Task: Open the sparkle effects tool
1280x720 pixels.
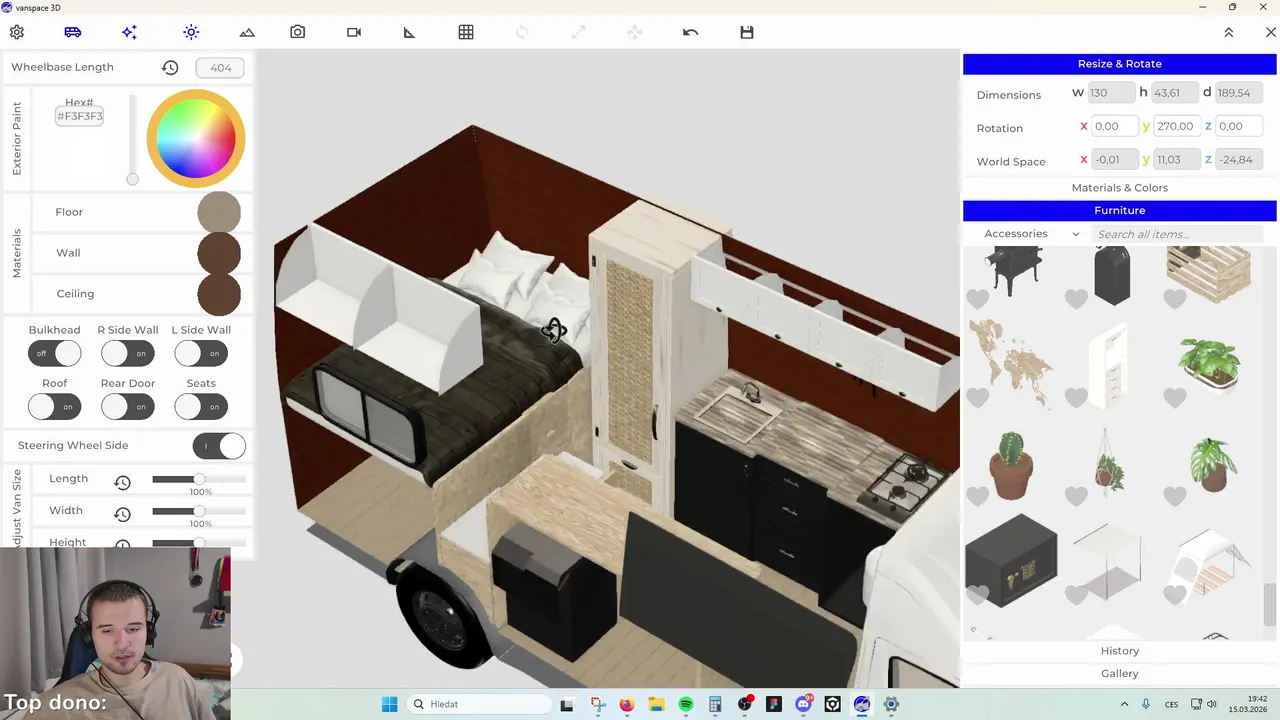Action: point(129,32)
